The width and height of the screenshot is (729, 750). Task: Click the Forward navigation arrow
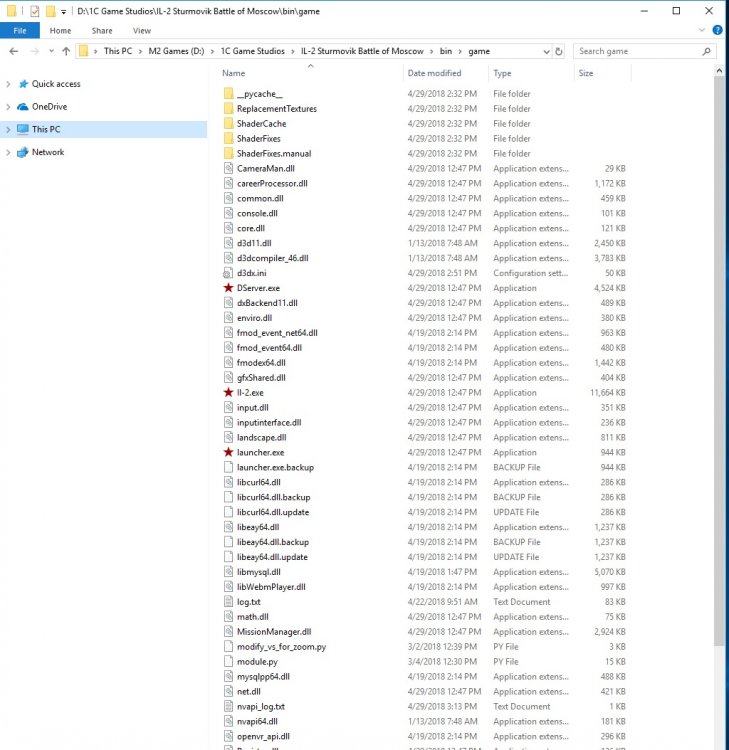pos(34,51)
